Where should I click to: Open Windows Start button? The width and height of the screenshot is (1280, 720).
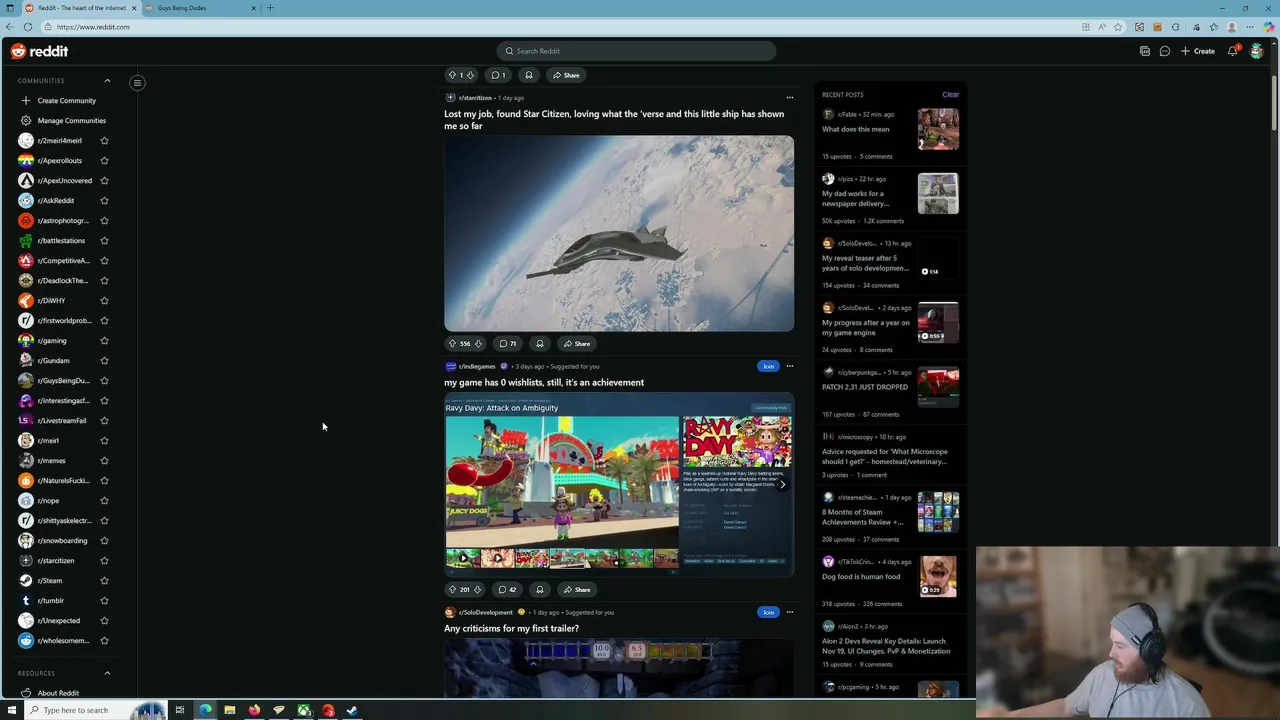12,710
